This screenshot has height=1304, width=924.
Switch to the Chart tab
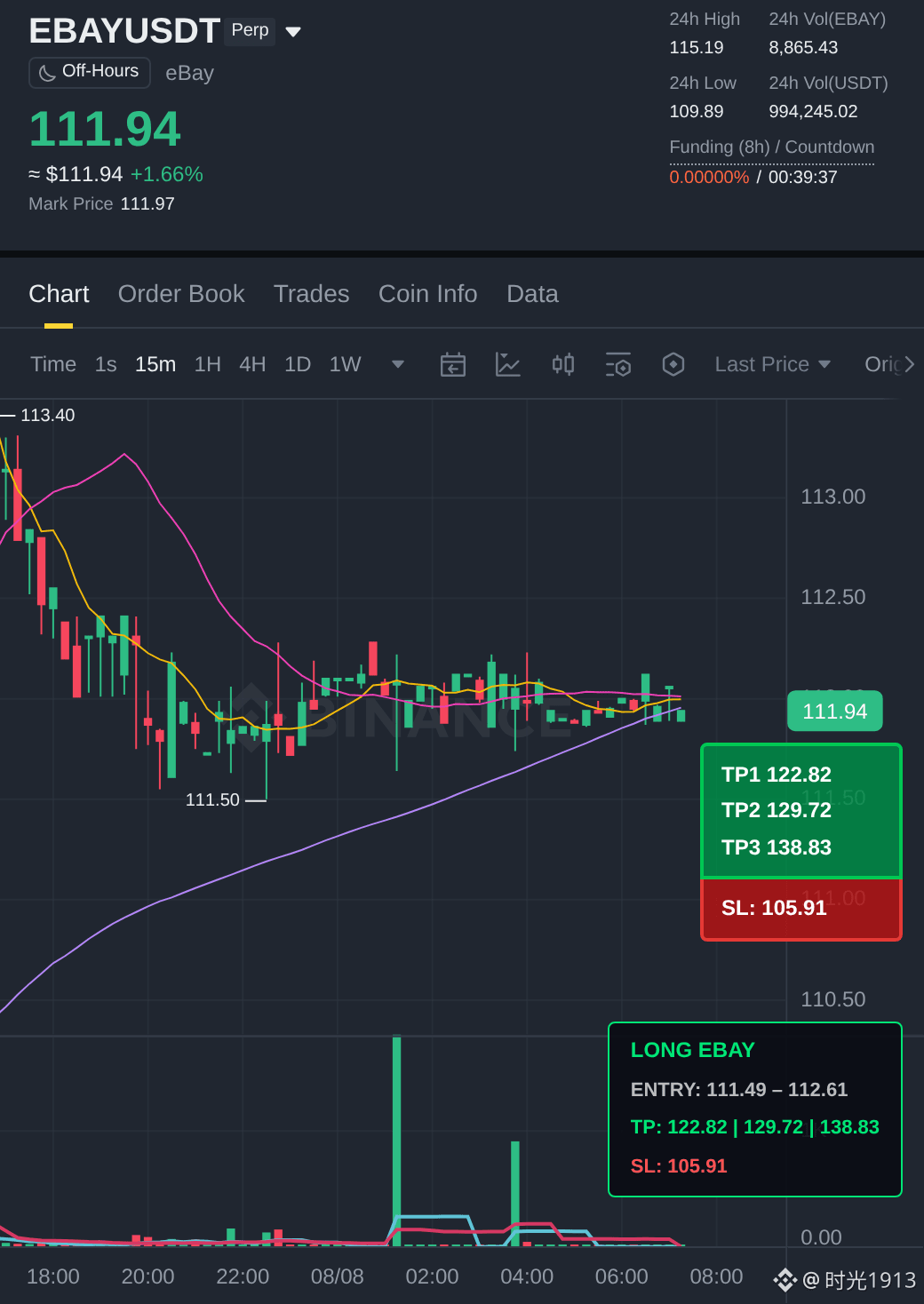[x=59, y=294]
